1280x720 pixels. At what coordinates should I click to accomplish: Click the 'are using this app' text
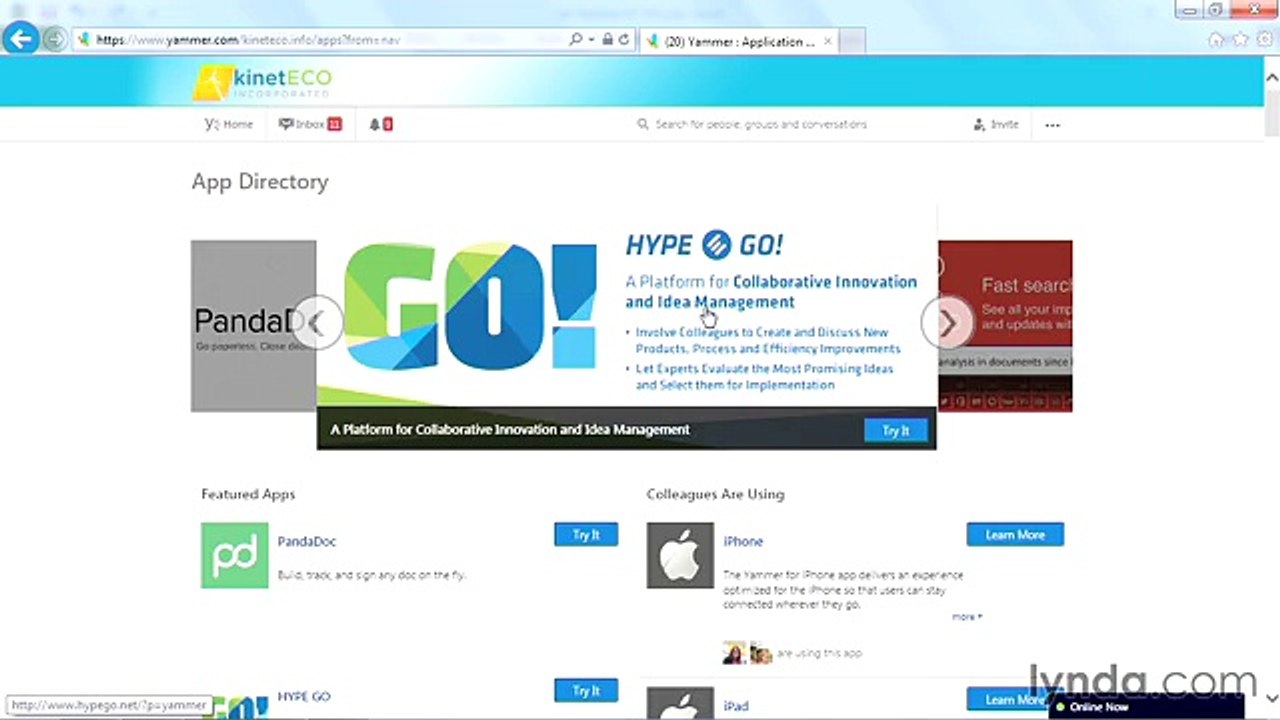(819, 653)
